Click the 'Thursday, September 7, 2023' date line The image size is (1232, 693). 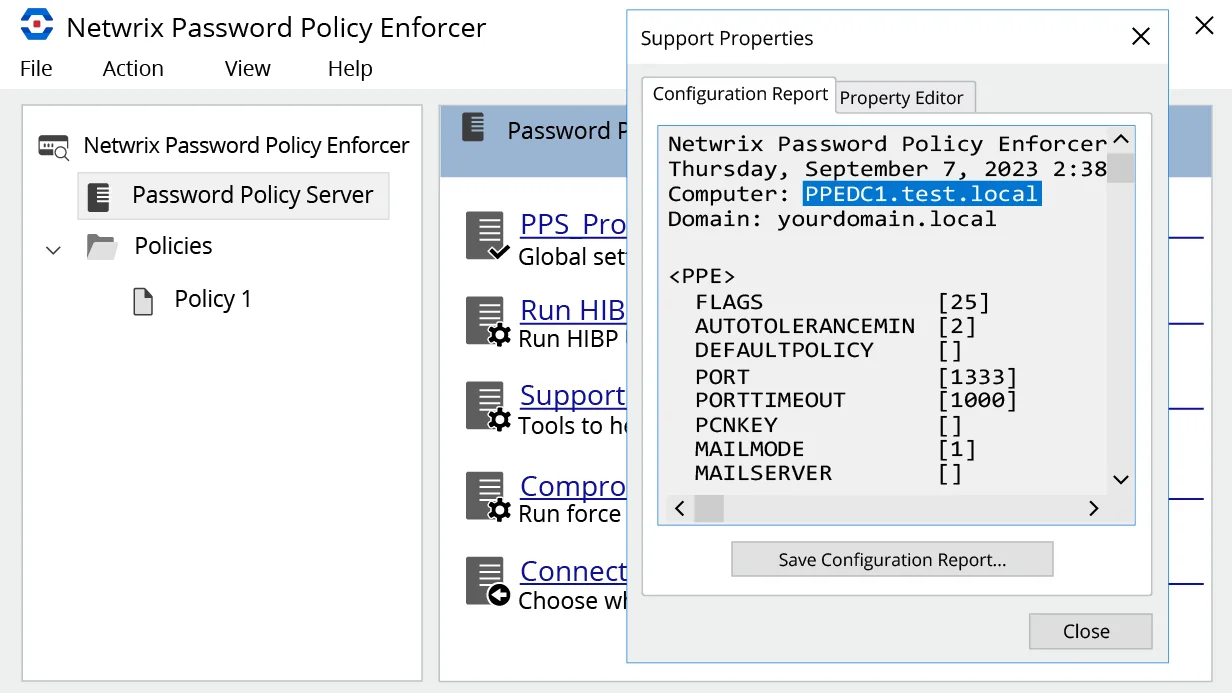click(887, 169)
